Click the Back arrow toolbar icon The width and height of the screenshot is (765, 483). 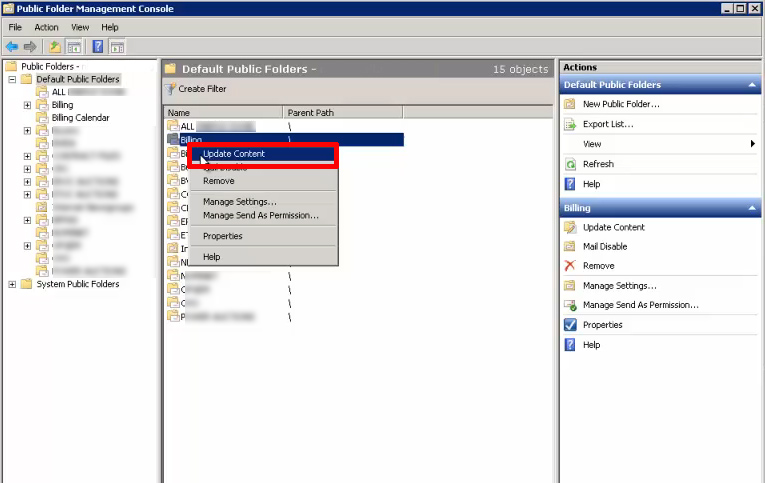pyautogui.click(x=12, y=47)
